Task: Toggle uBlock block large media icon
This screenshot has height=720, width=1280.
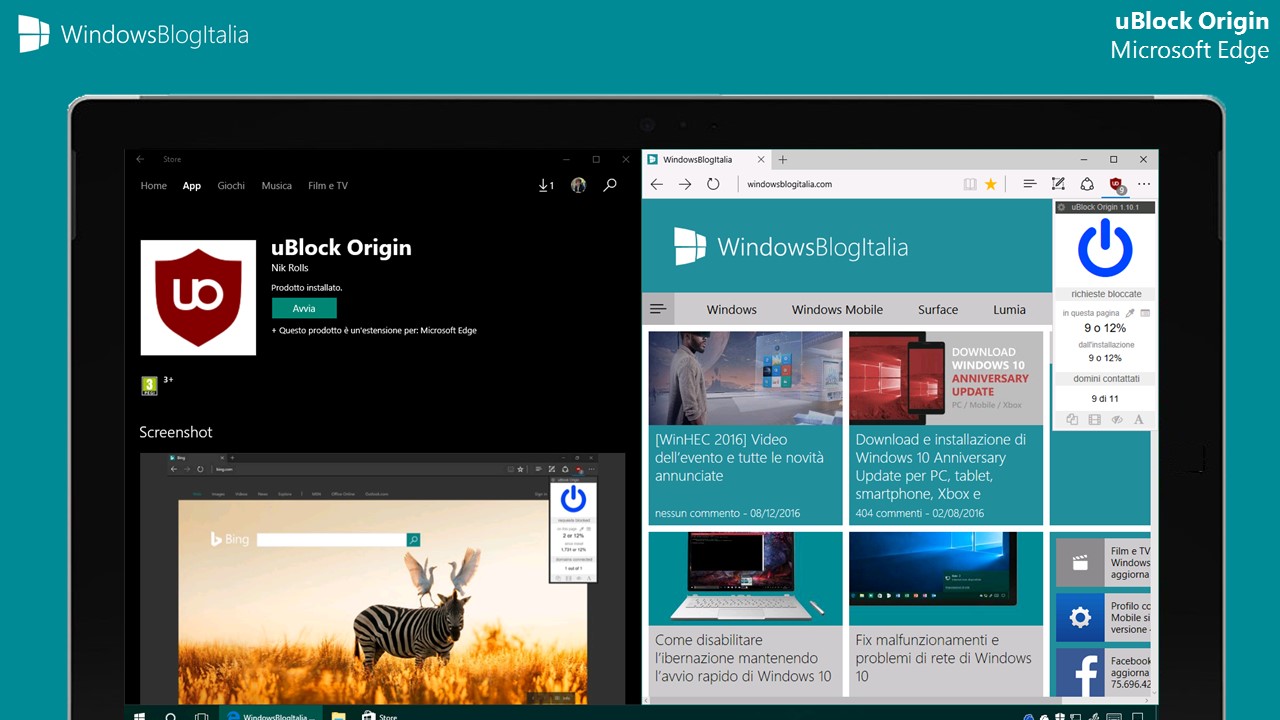Action: (x=1095, y=420)
